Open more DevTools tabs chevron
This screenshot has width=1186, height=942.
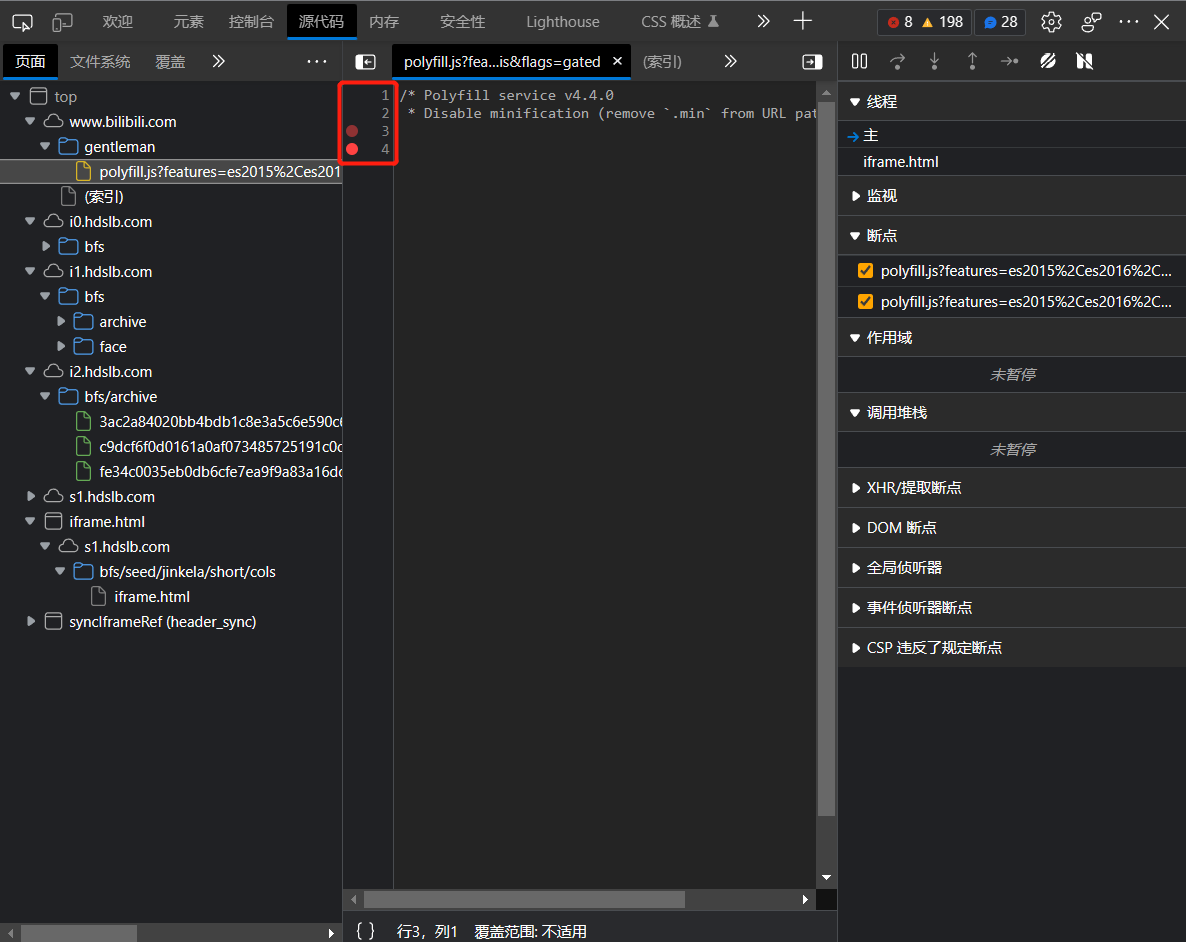[x=763, y=21]
